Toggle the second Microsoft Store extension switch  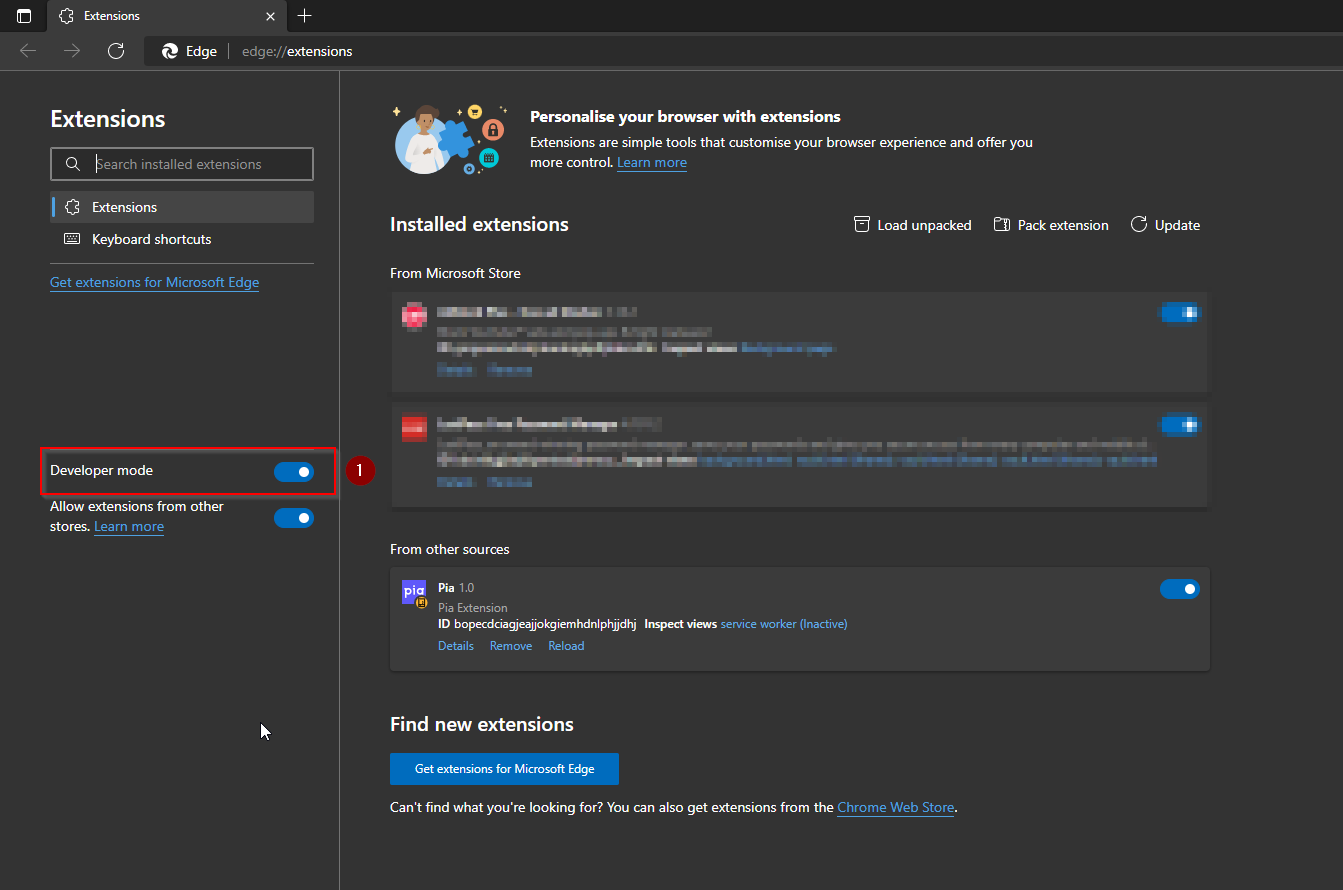click(x=1180, y=426)
